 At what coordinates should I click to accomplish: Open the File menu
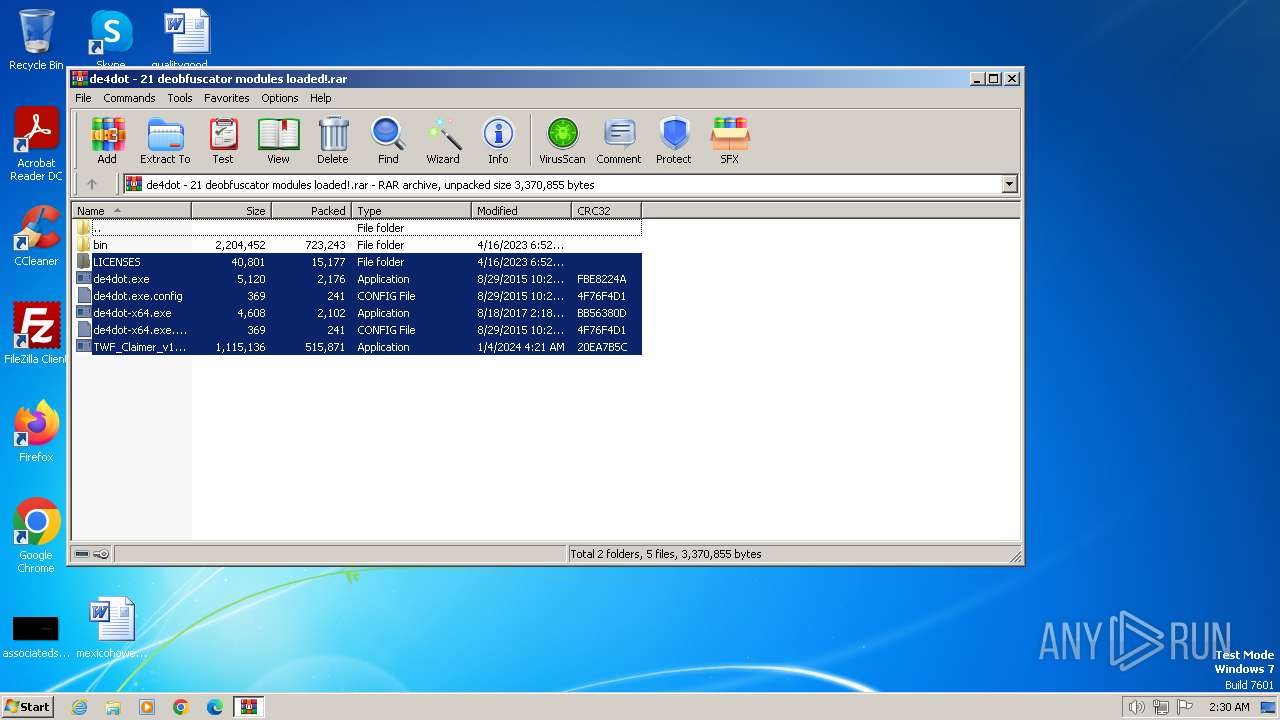(x=83, y=98)
